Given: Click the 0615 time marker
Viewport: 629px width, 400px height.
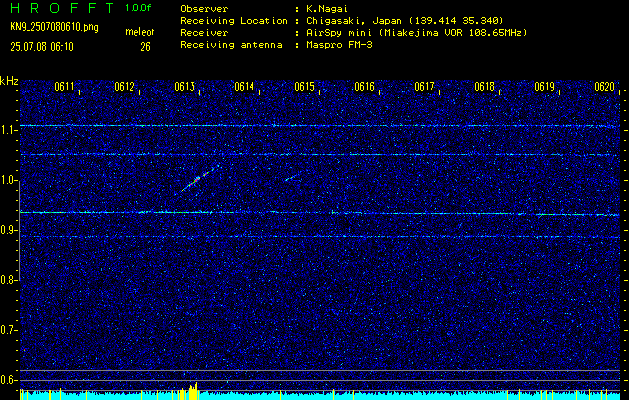Looking at the screenshot, I should (304, 87).
